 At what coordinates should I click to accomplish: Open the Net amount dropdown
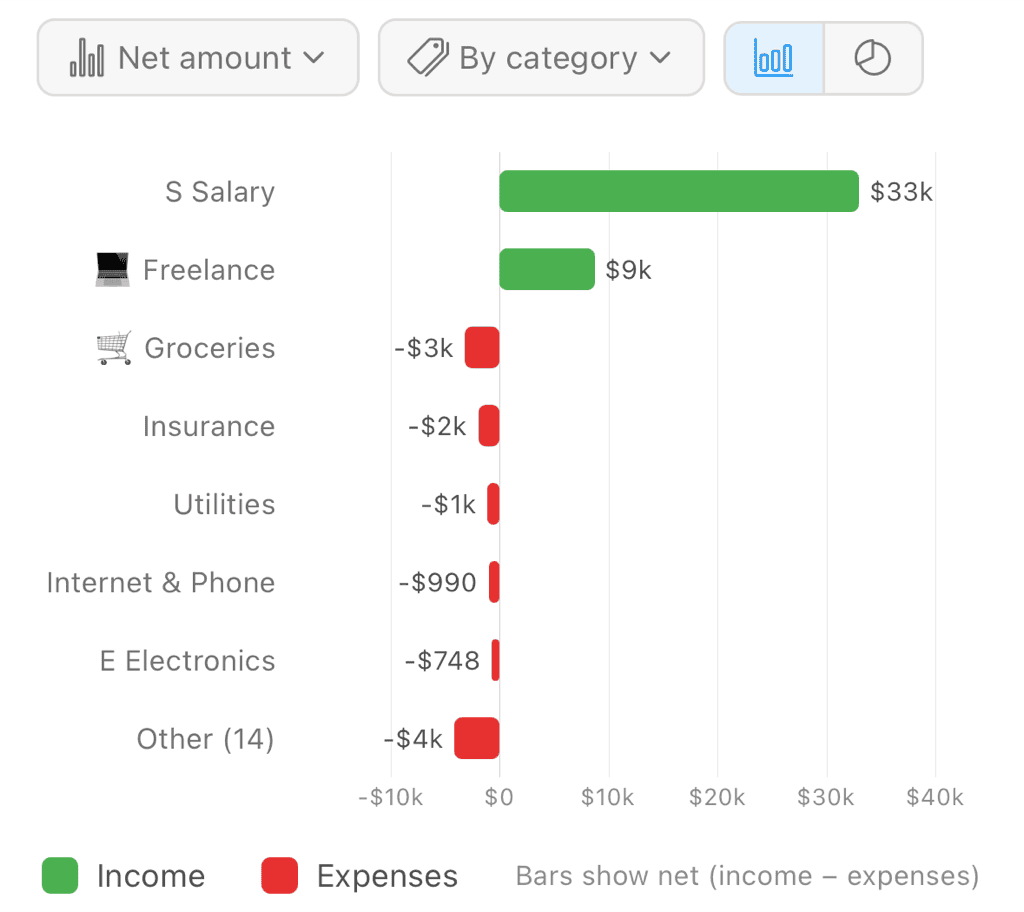tap(198, 57)
